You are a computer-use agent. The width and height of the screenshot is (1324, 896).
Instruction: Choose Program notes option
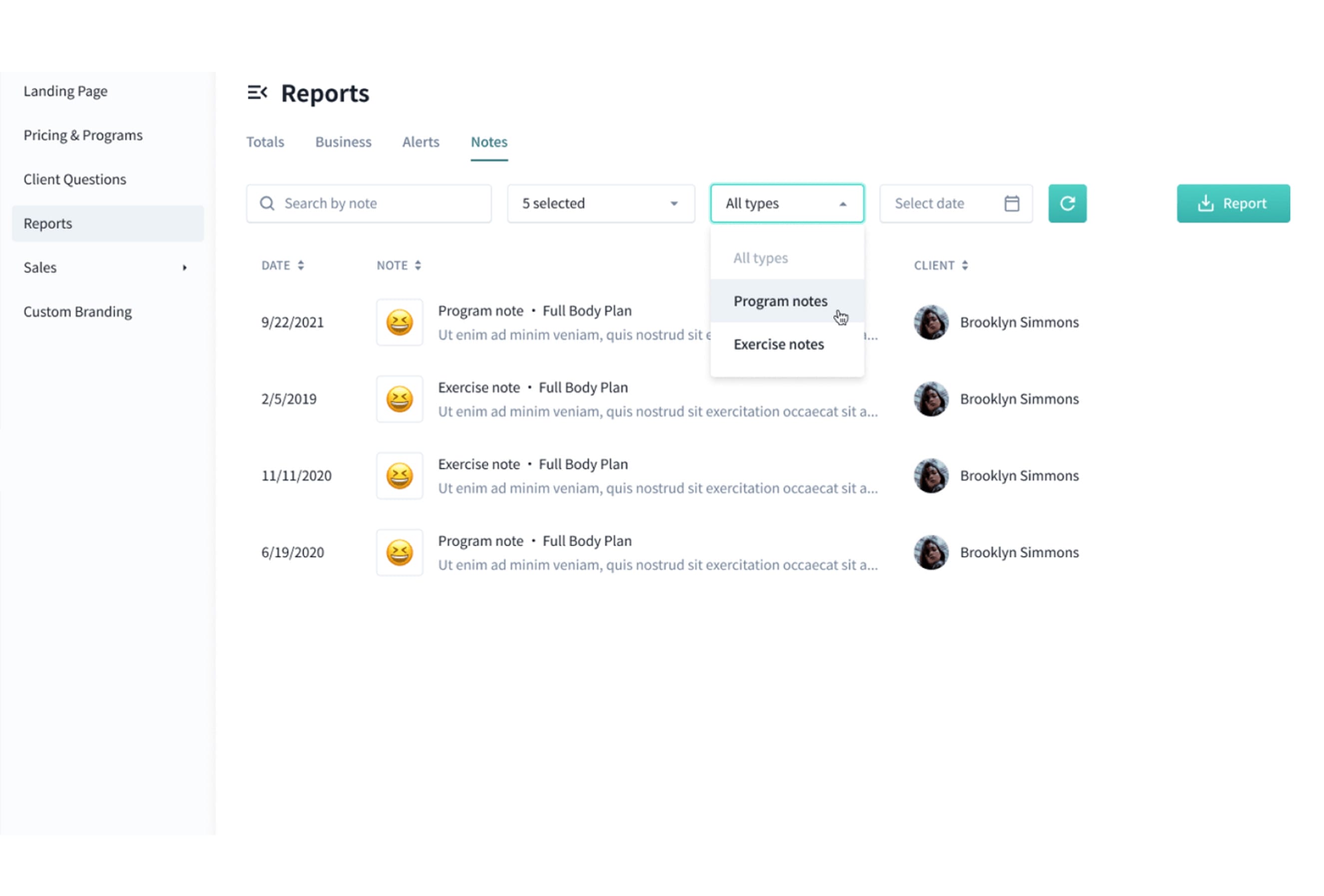pyautogui.click(x=787, y=301)
